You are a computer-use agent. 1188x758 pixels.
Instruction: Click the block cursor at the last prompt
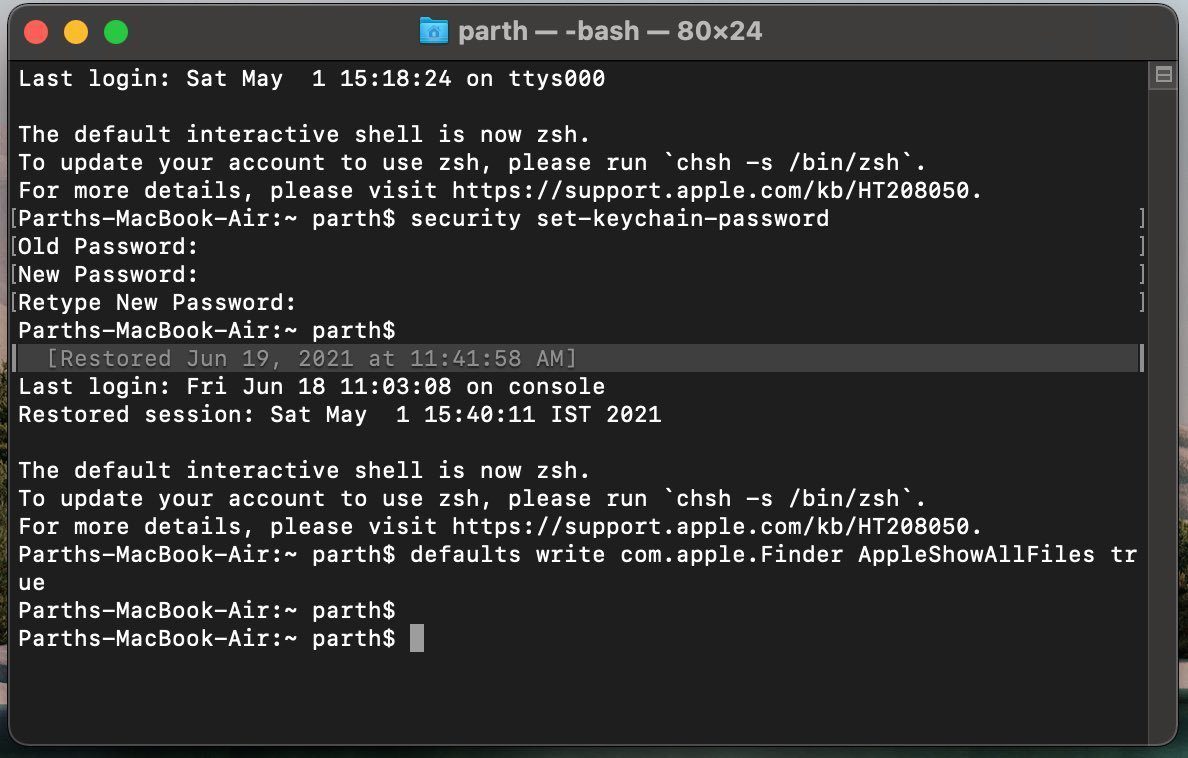tap(417, 638)
